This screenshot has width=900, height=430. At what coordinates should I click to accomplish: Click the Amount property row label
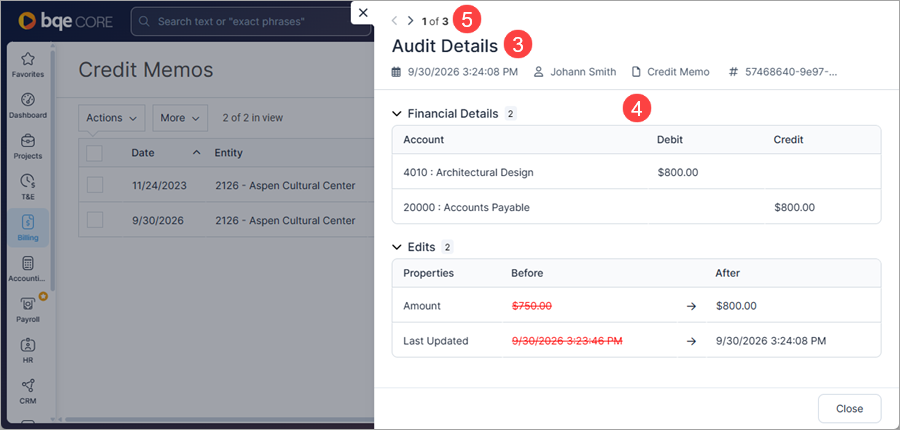(422, 306)
